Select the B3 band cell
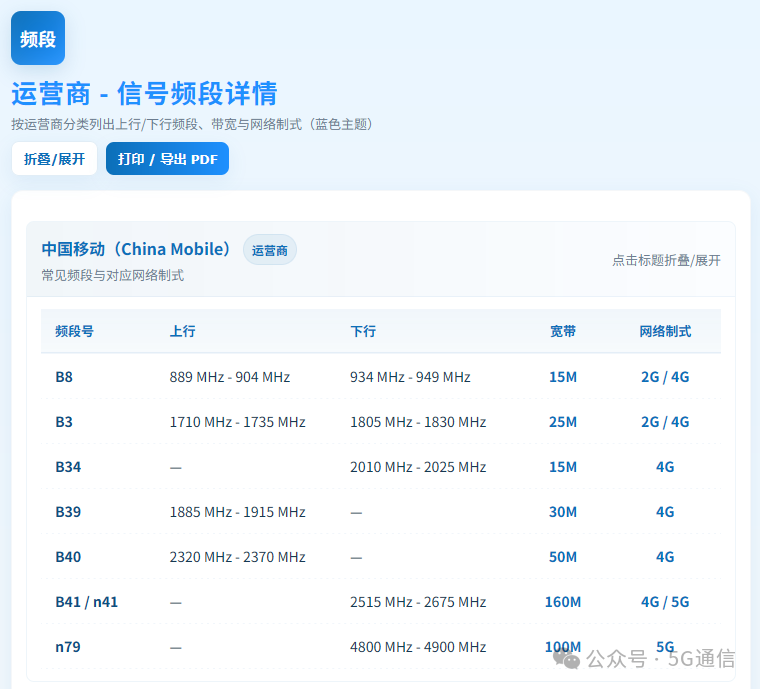760x689 pixels. coord(64,422)
